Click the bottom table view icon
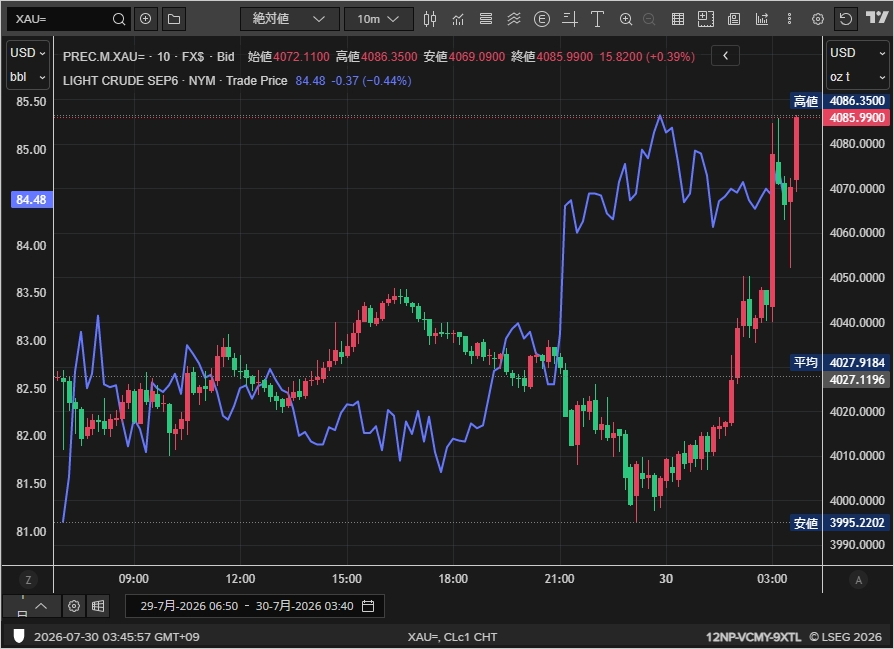The image size is (894, 649). [x=98, y=606]
